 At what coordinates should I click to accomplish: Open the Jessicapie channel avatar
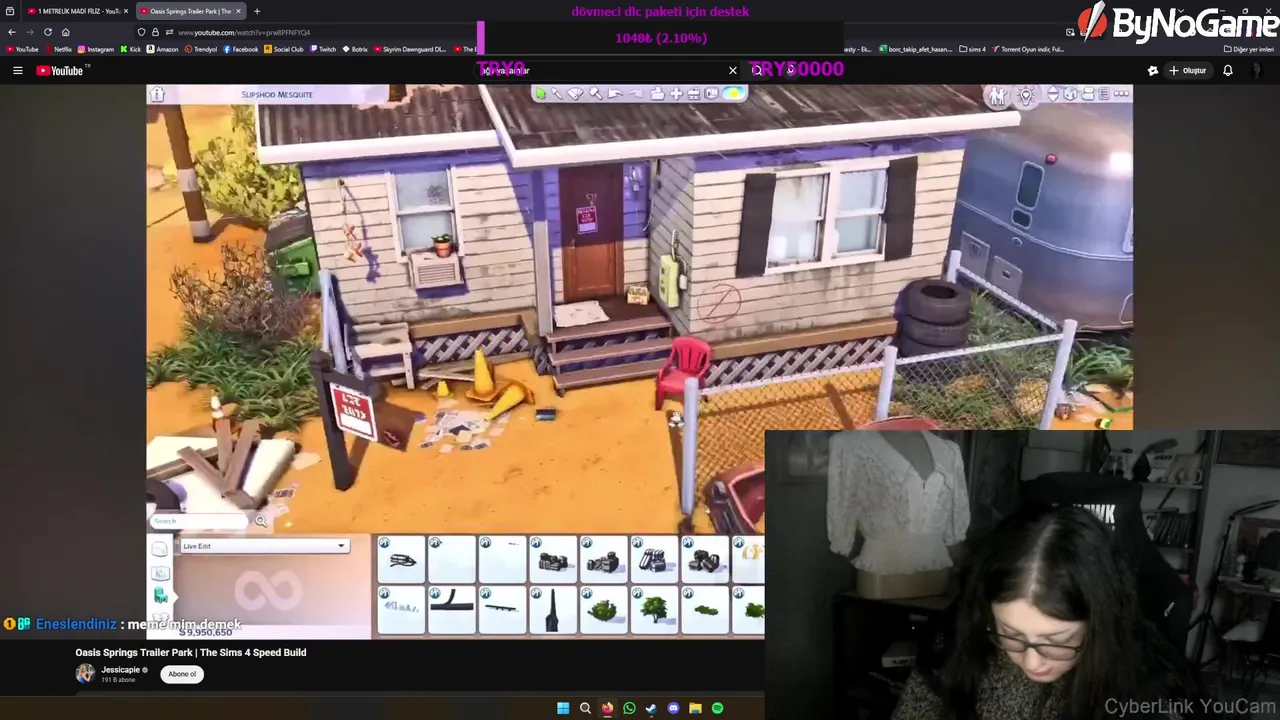pyautogui.click(x=86, y=674)
